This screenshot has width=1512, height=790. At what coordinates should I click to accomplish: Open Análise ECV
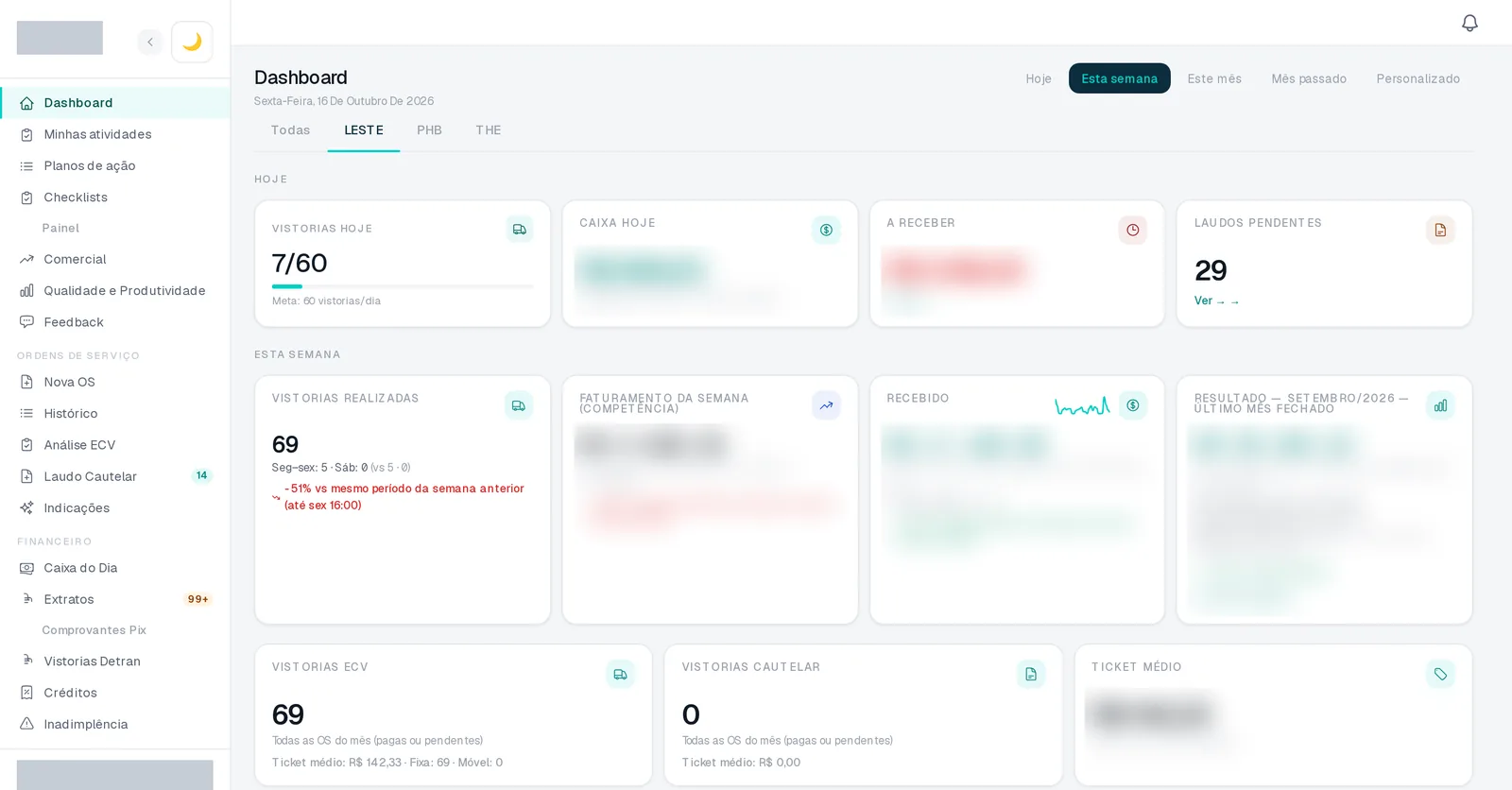pyautogui.click(x=114, y=445)
